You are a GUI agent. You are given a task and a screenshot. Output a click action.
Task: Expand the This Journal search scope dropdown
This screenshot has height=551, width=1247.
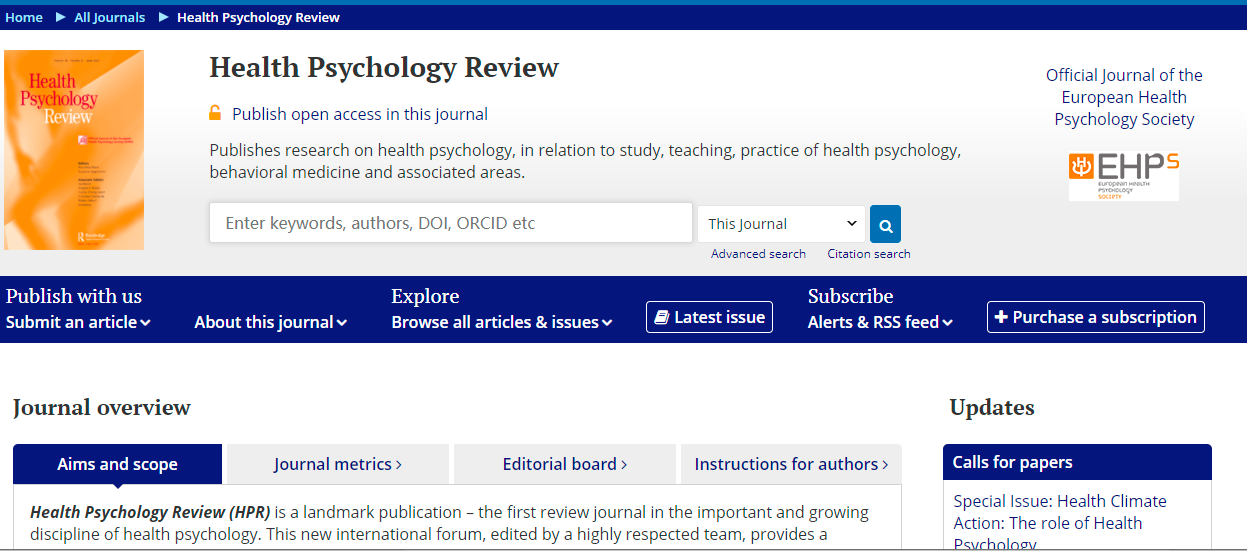781,224
